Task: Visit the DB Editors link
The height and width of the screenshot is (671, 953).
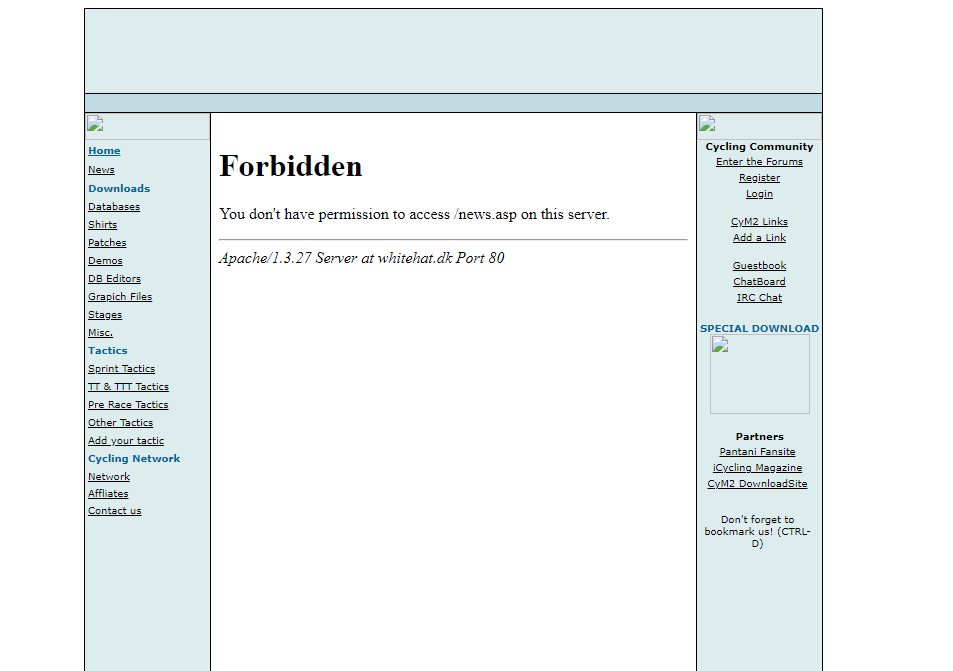Action: tap(114, 279)
